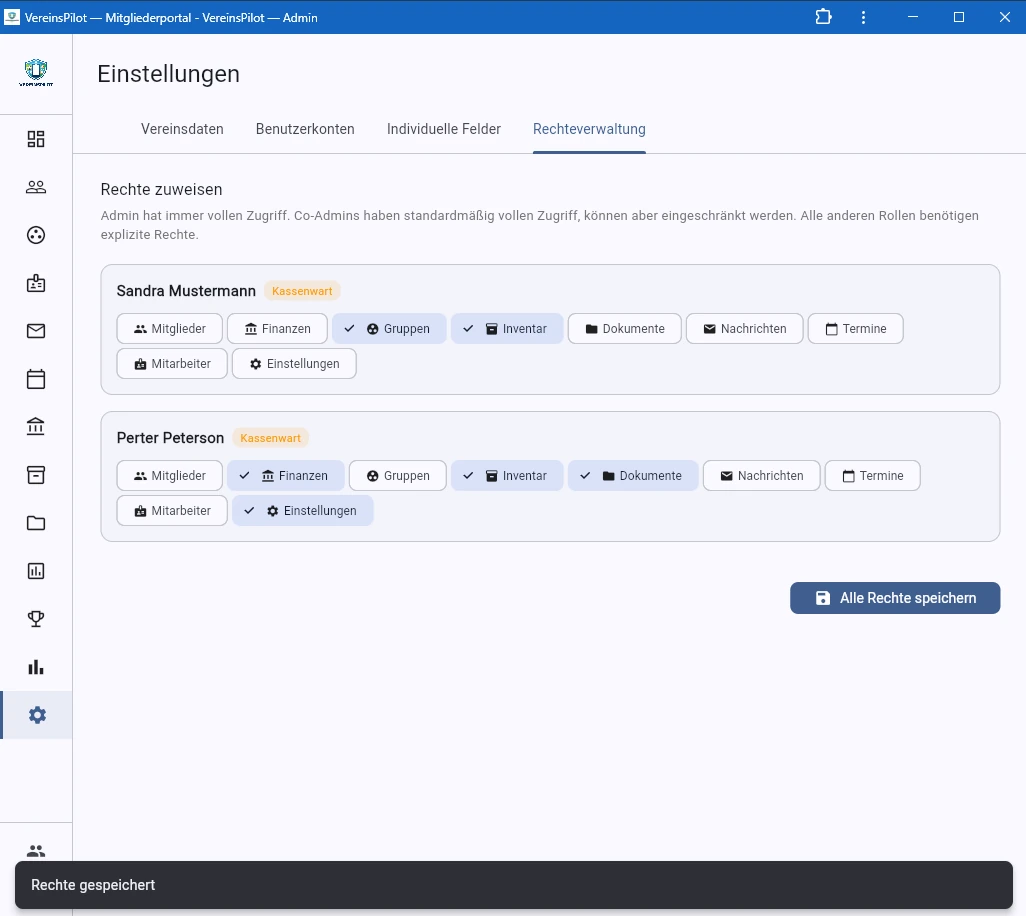1026x916 pixels.
Task: Open members section via people icon
Action: click(36, 187)
